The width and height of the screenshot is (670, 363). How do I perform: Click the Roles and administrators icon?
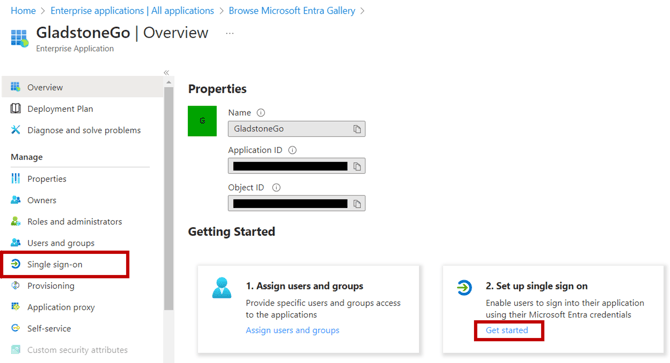pyautogui.click(x=15, y=221)
